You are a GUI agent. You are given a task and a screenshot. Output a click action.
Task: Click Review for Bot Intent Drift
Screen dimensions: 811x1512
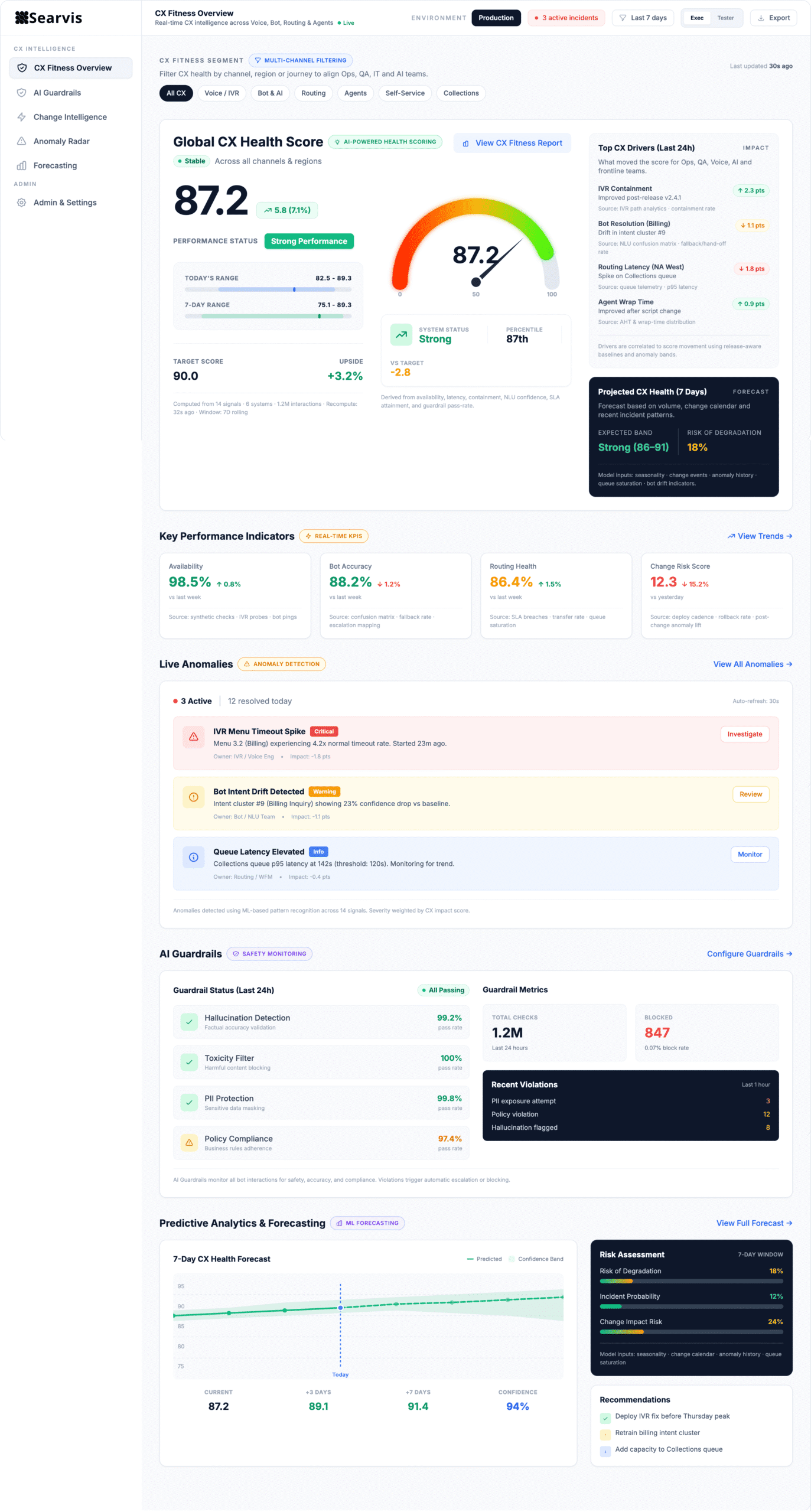tap(751, 794)
